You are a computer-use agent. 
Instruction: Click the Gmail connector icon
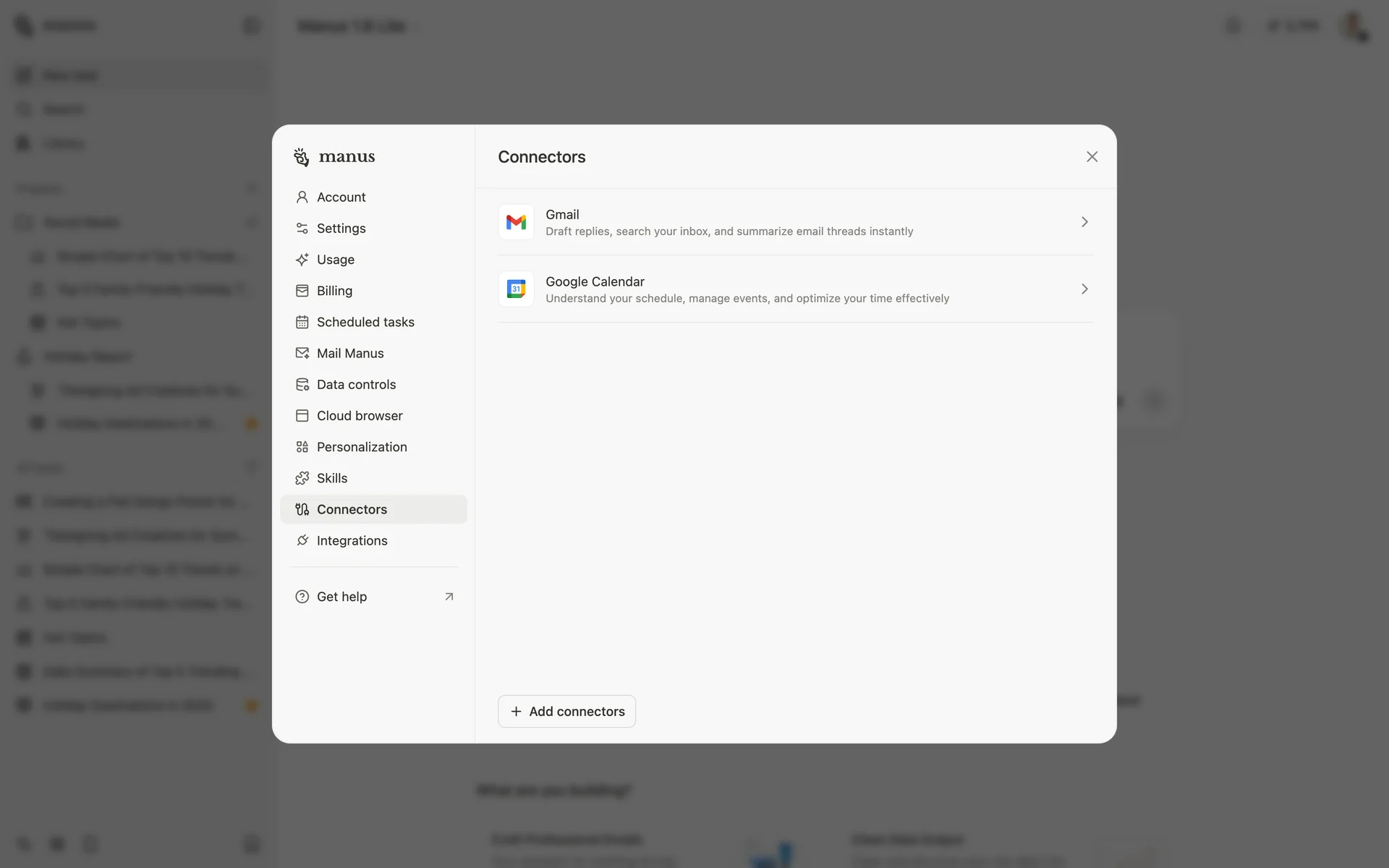(x=516, y=222)
